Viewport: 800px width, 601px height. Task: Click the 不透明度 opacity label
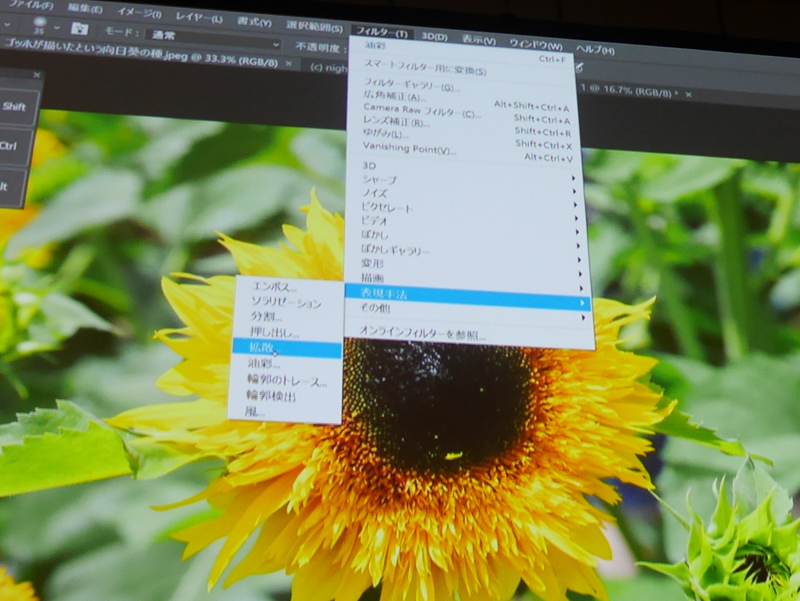click(x=317, y=47)
